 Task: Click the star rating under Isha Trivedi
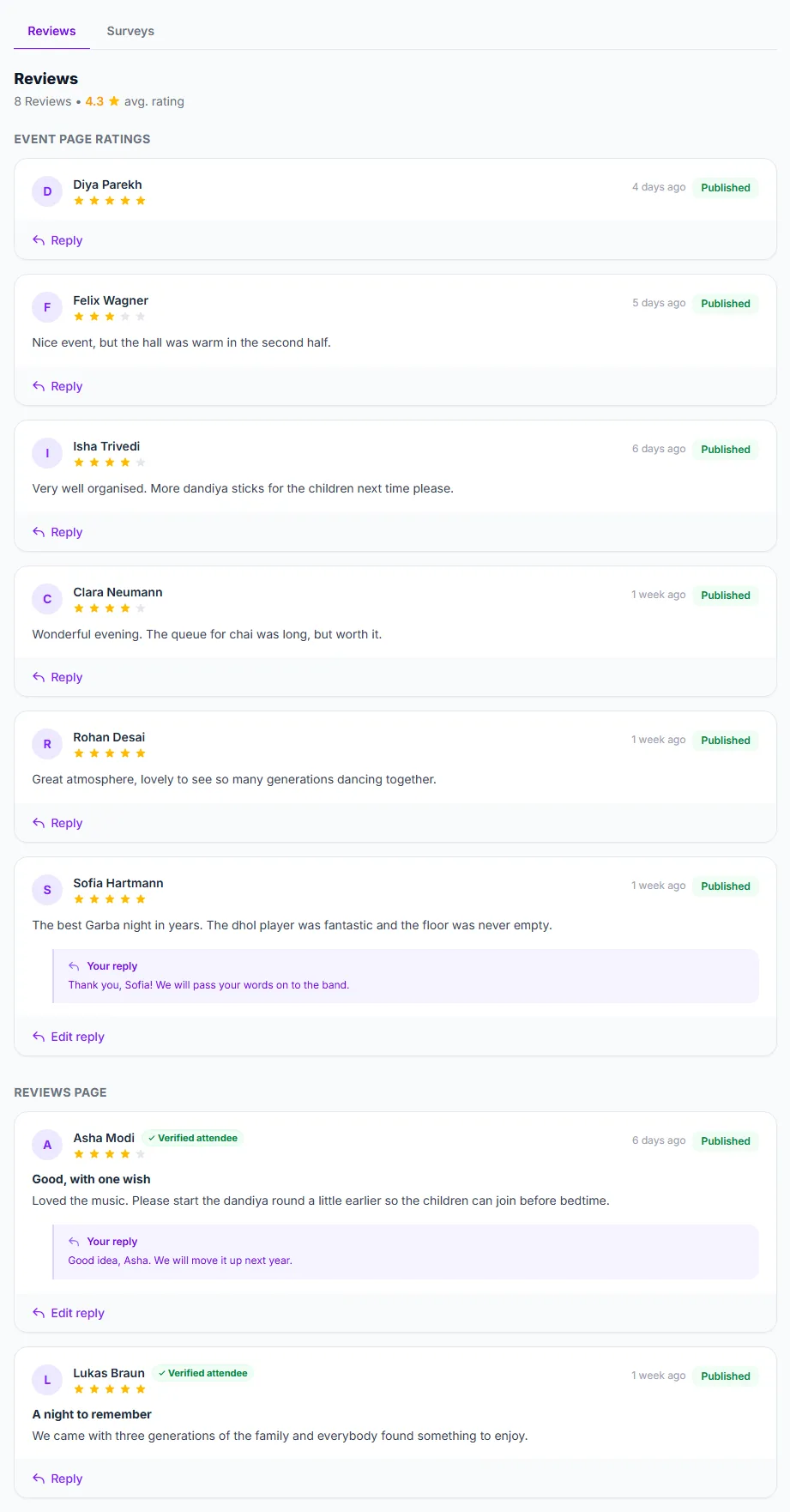click(x=110, y=463)
